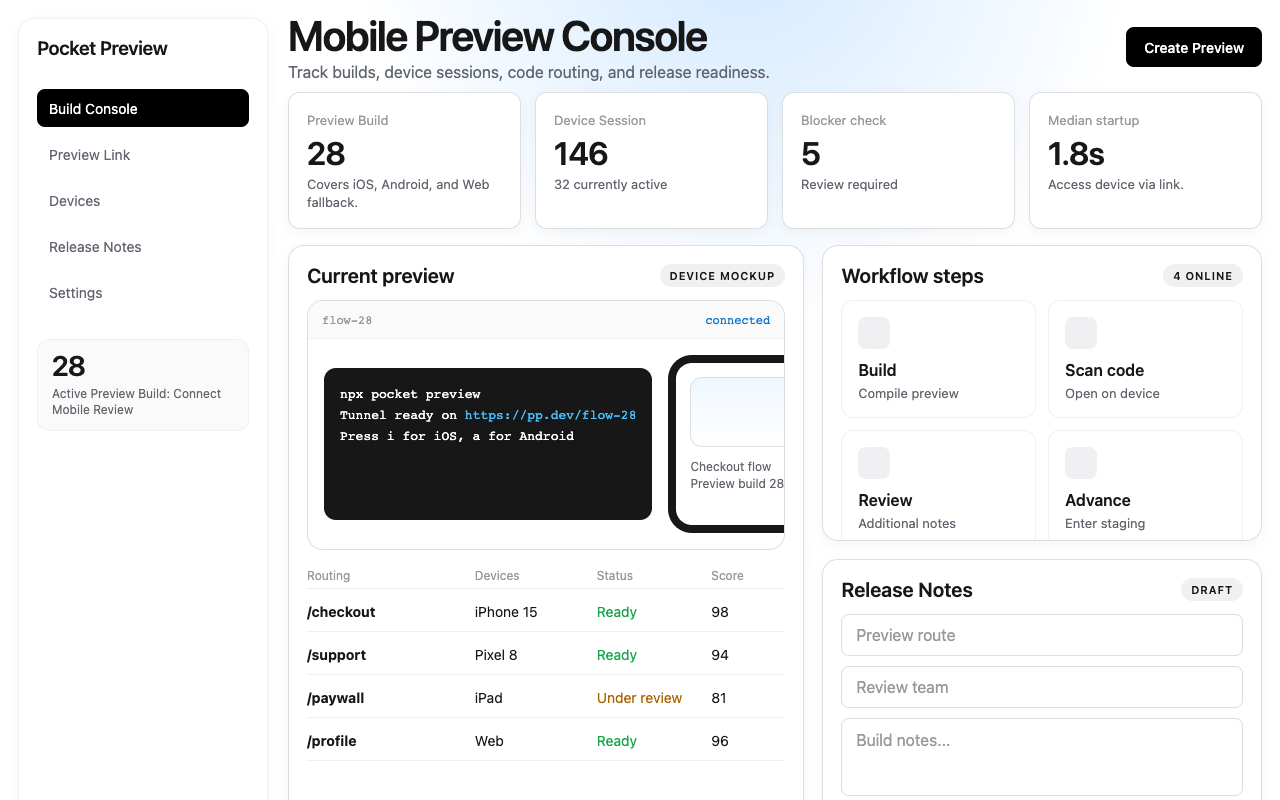Click the Scan code step icon
The height and width of the screenshot is (800, 1280).
click(x=1081, y=333)
